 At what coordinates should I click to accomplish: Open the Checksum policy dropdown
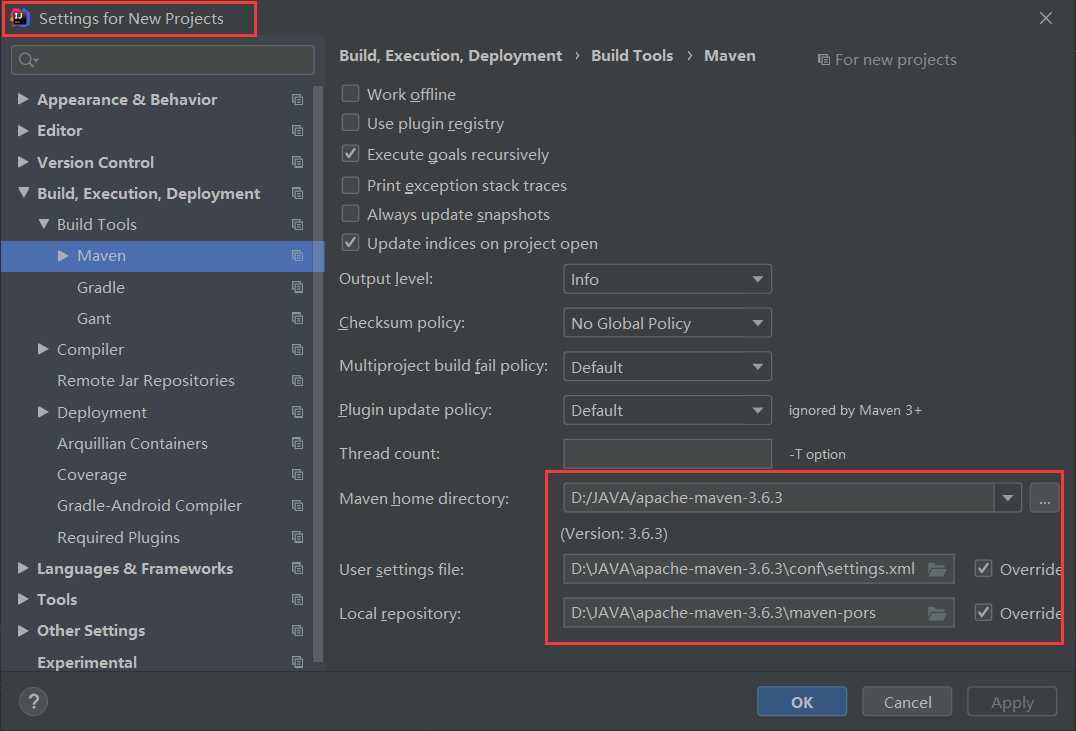coord(667,323)
